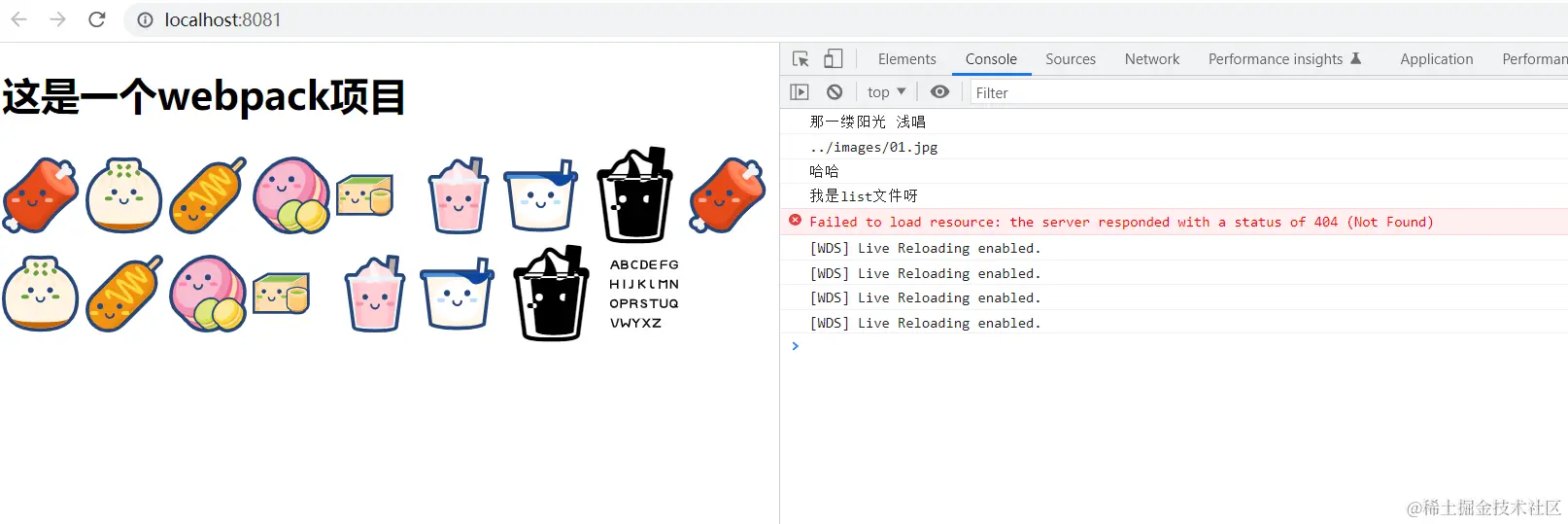Focus the console Filter field

click(1269, 93)
